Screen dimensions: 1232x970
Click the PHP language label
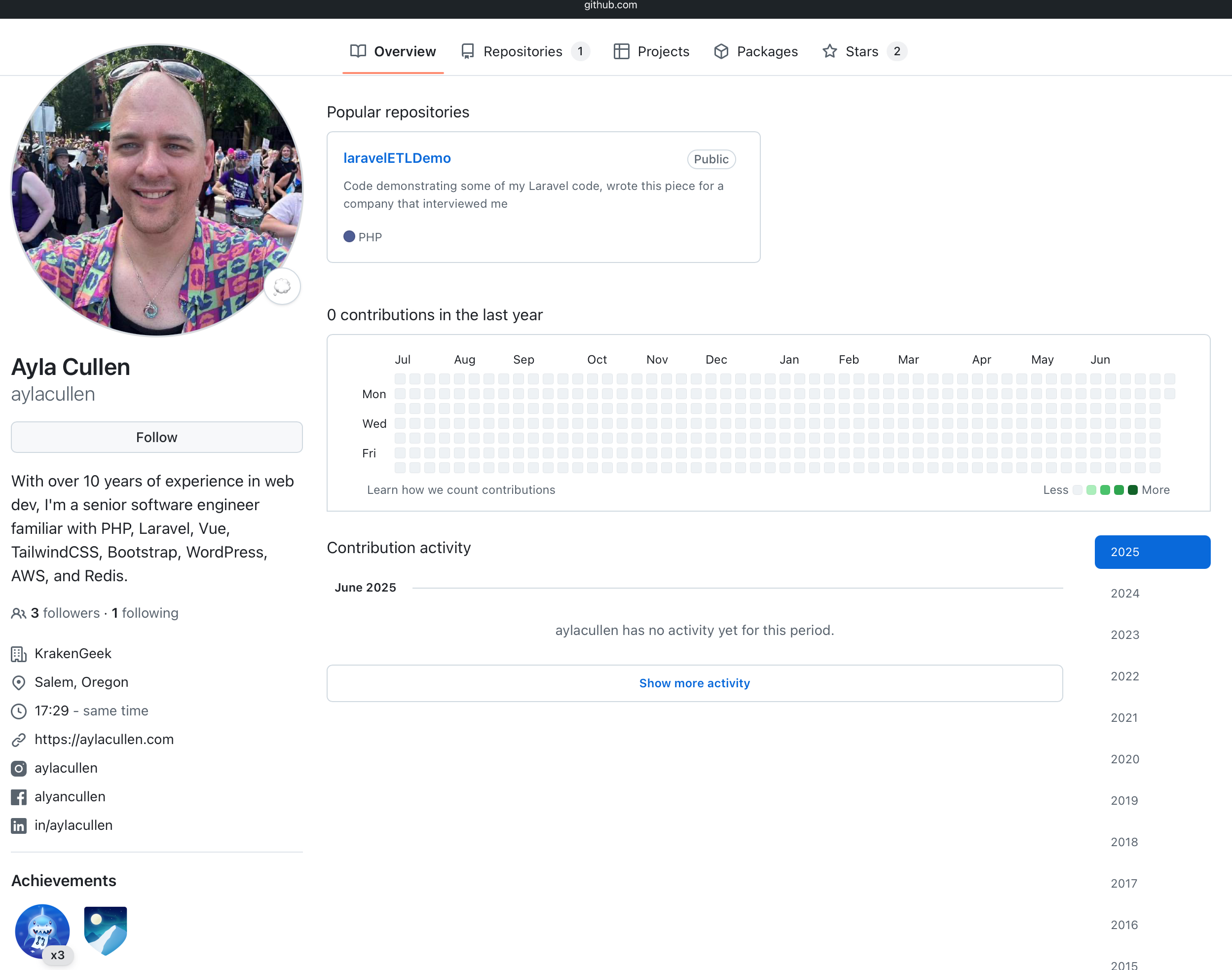[371, 237]
